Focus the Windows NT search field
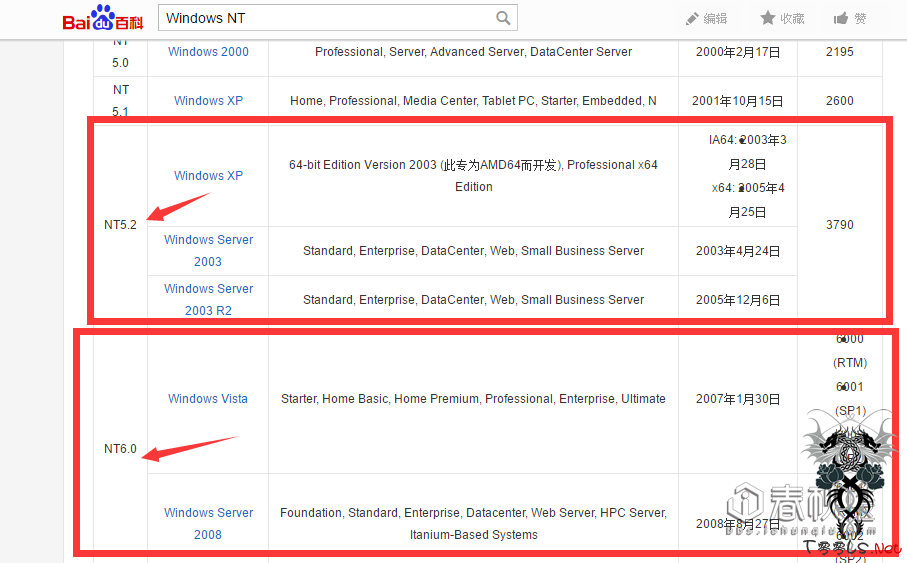Screen dimensions: 907x563 [x=338, y=18]
